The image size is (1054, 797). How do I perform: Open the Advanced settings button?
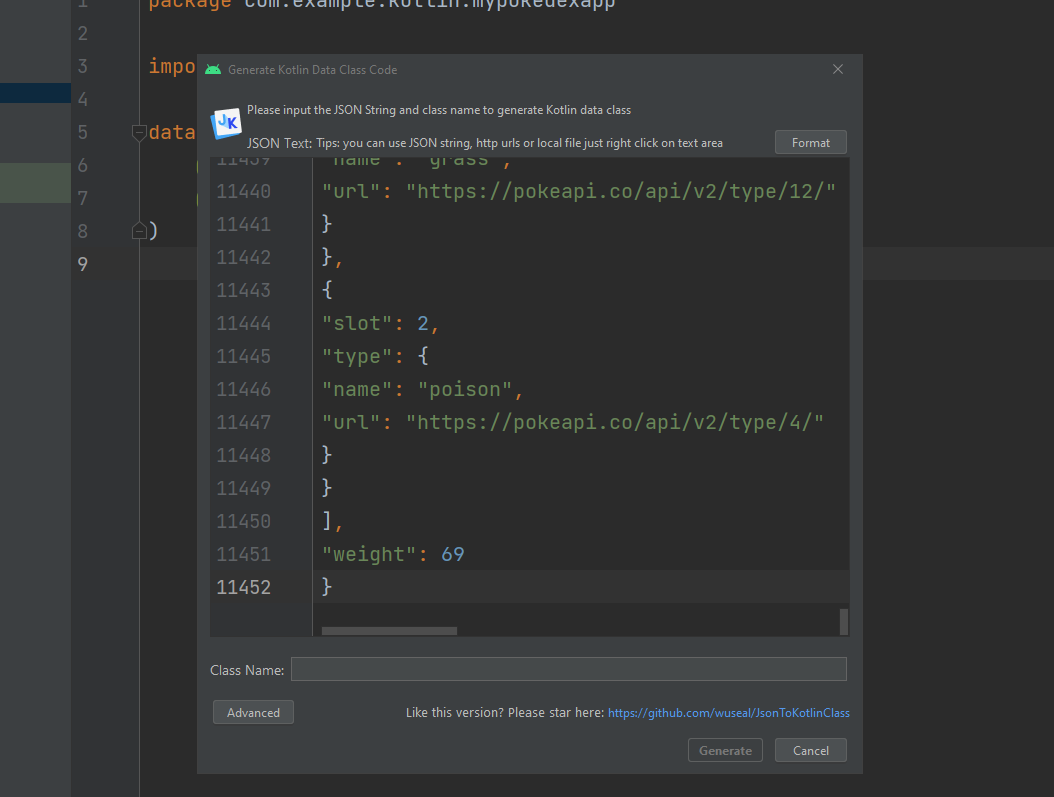[x=253, y=712]
